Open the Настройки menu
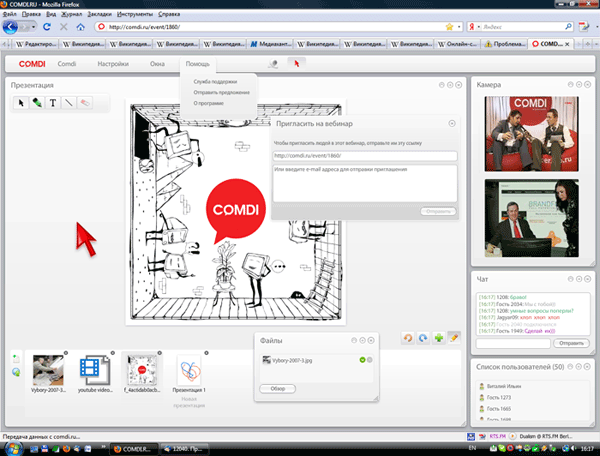600x456 pixels. tap(113, 64)
